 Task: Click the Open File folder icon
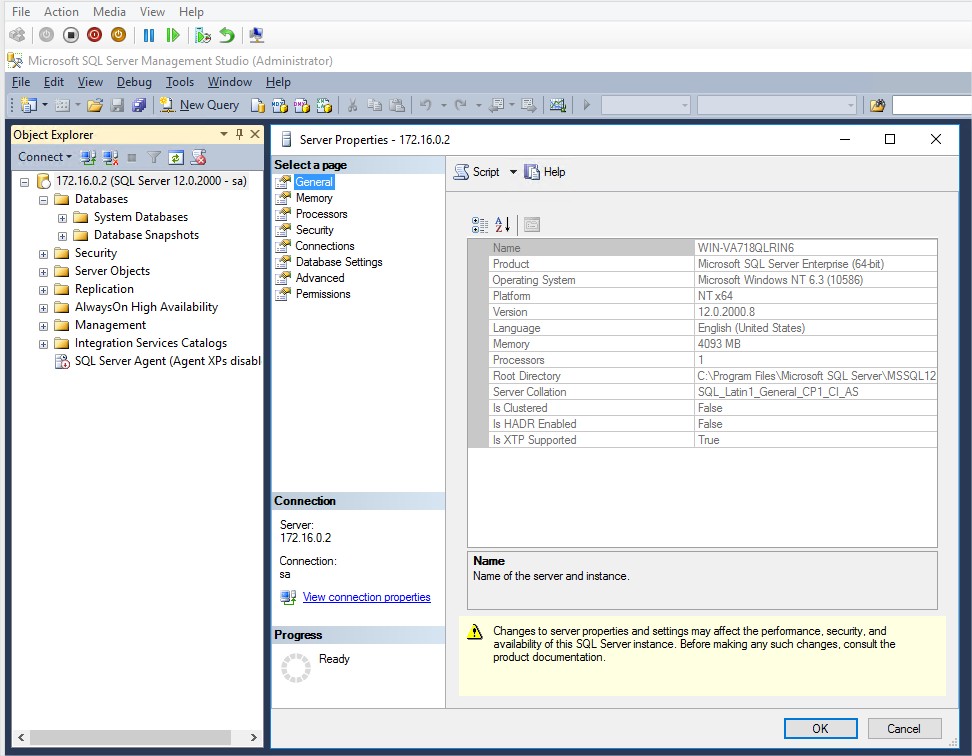coord(95,105)
